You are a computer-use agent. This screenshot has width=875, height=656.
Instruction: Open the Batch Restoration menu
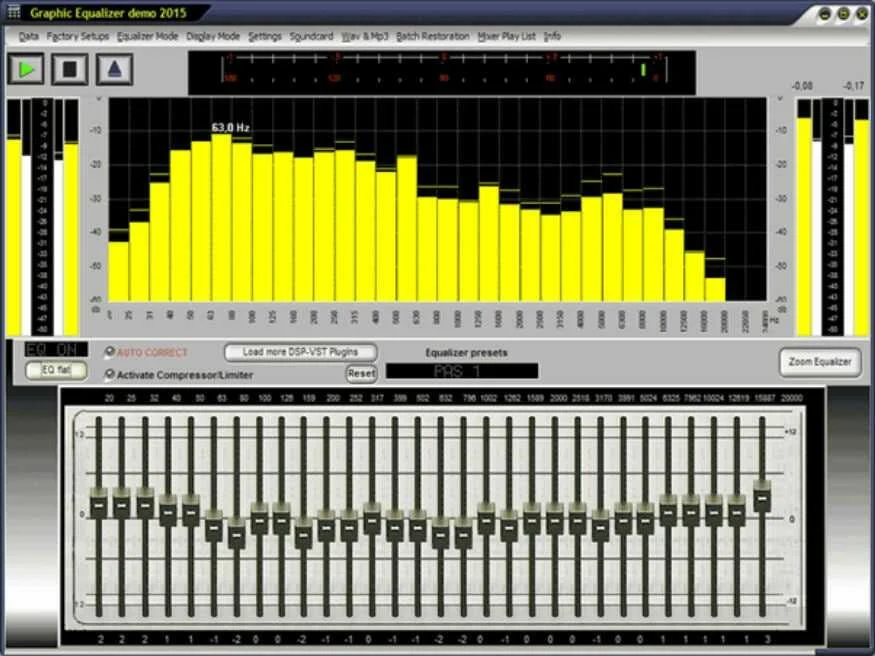tap(432, 35)
